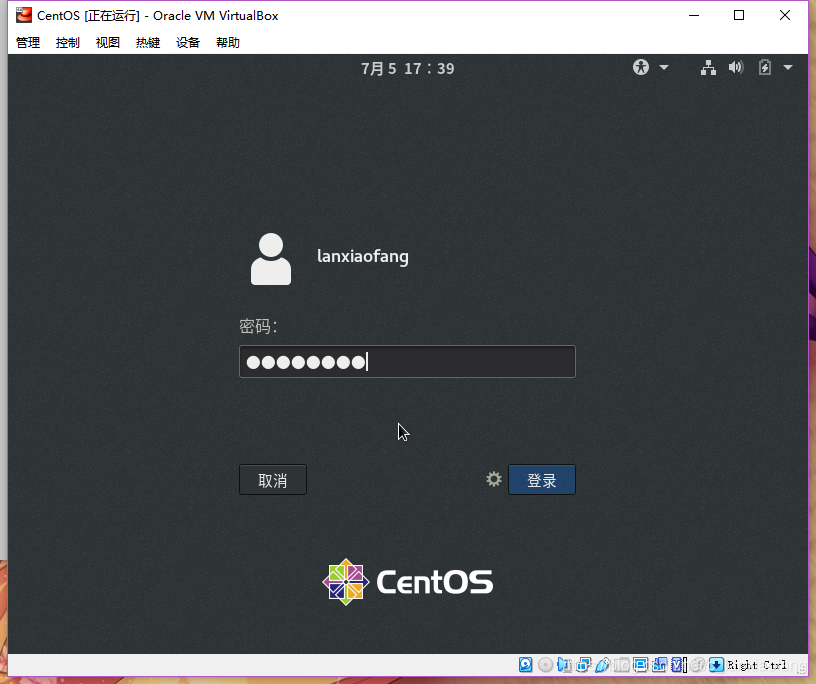
Task: Click the audio status bar icon
Action: coord(564,665)
